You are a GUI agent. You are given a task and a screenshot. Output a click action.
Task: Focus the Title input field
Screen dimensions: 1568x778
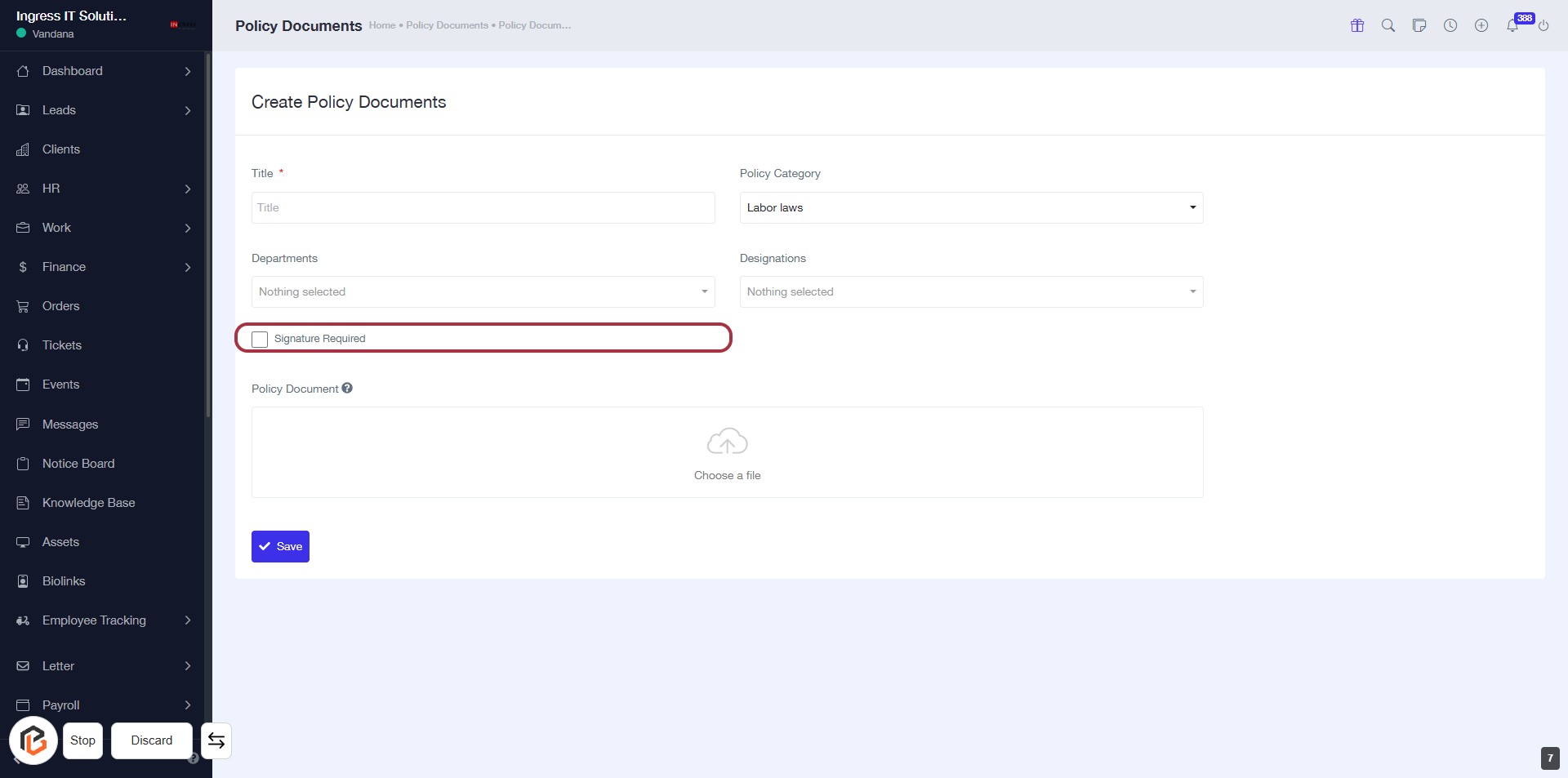coord(483,207)
